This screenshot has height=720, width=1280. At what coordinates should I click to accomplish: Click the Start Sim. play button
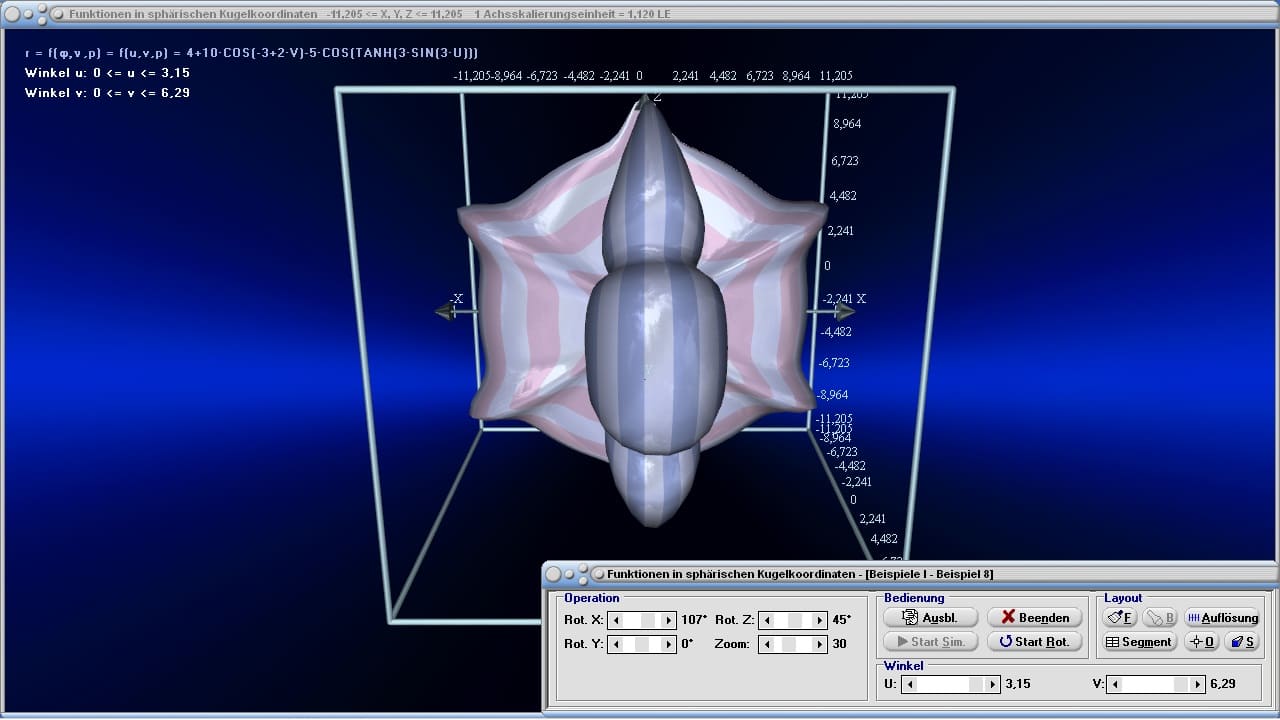(x=930, y=642)
